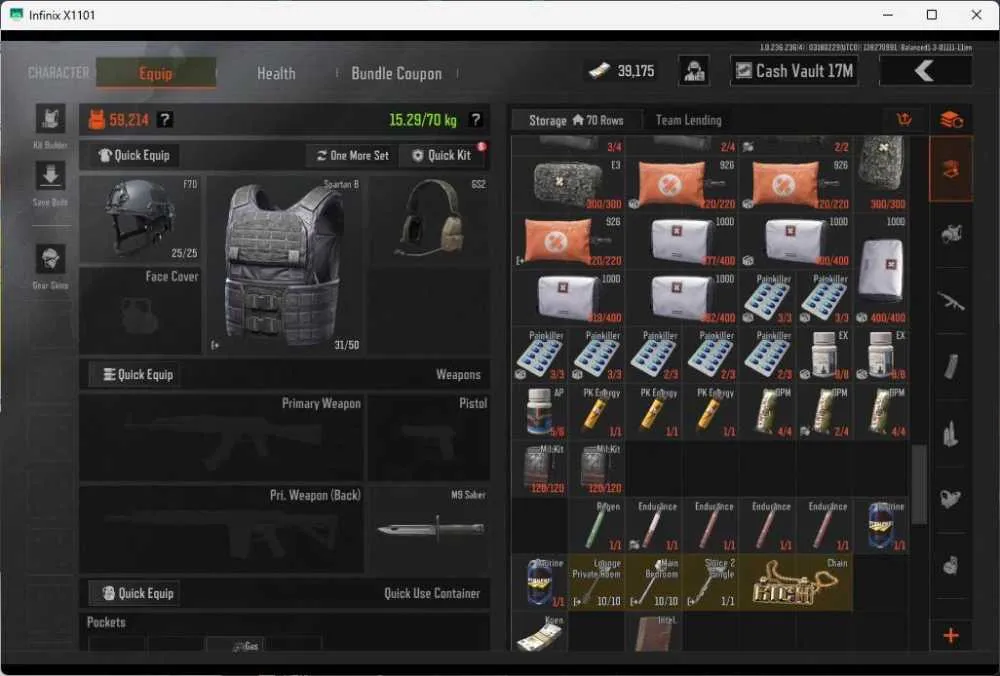1000x676 pixels.
Task: Open the Health tab
Action: click(276, 73)
